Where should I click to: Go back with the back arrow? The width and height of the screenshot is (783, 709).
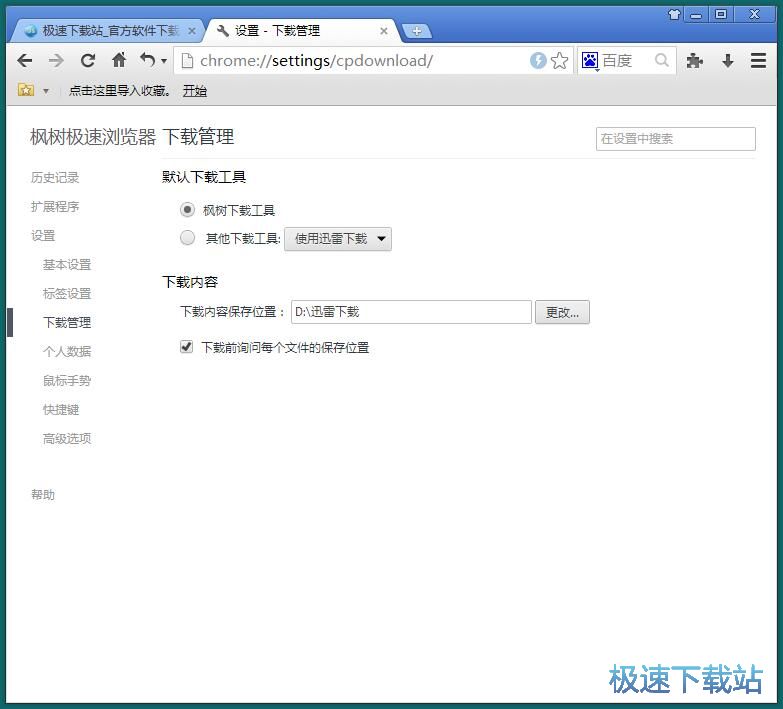(24, 61)
